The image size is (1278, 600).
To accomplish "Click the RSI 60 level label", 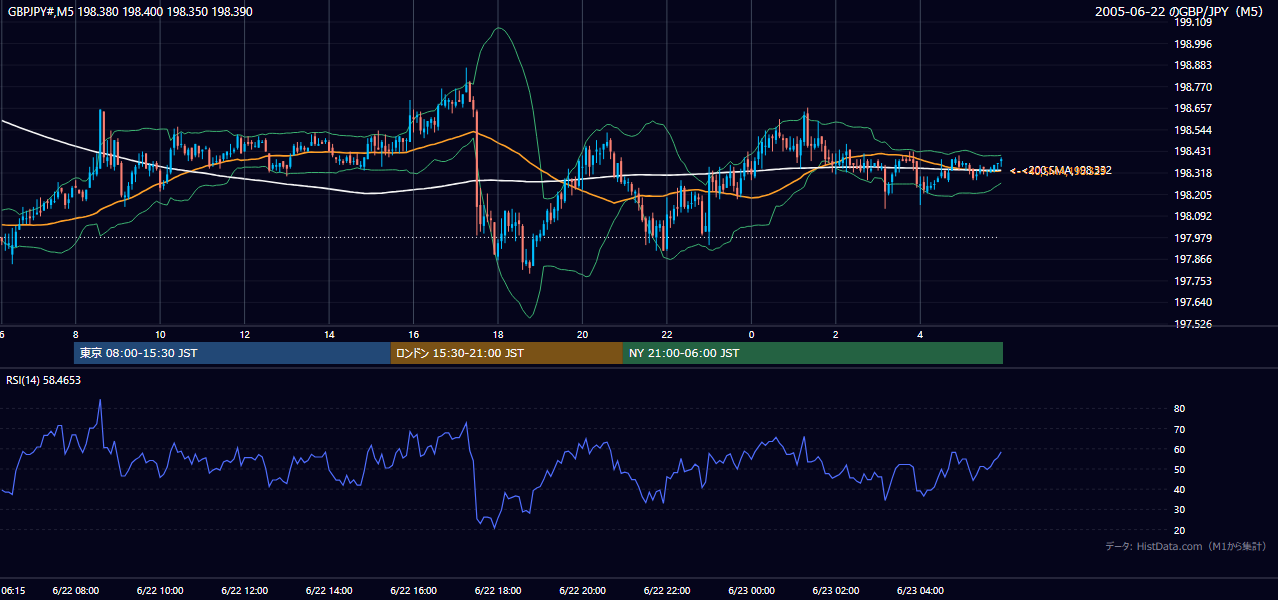I will (x=1179, y=449).
